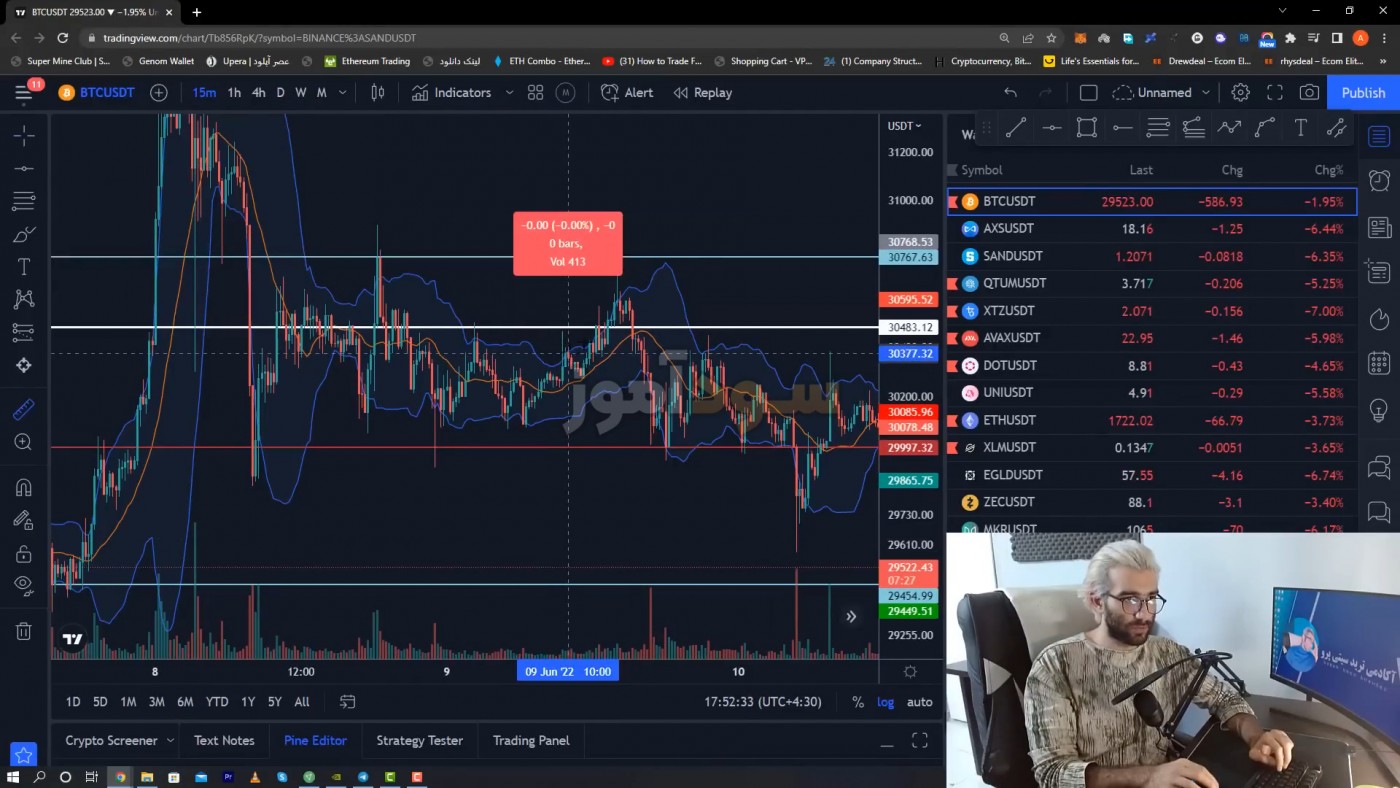Open the go-to-date range icon

[347, 702]
